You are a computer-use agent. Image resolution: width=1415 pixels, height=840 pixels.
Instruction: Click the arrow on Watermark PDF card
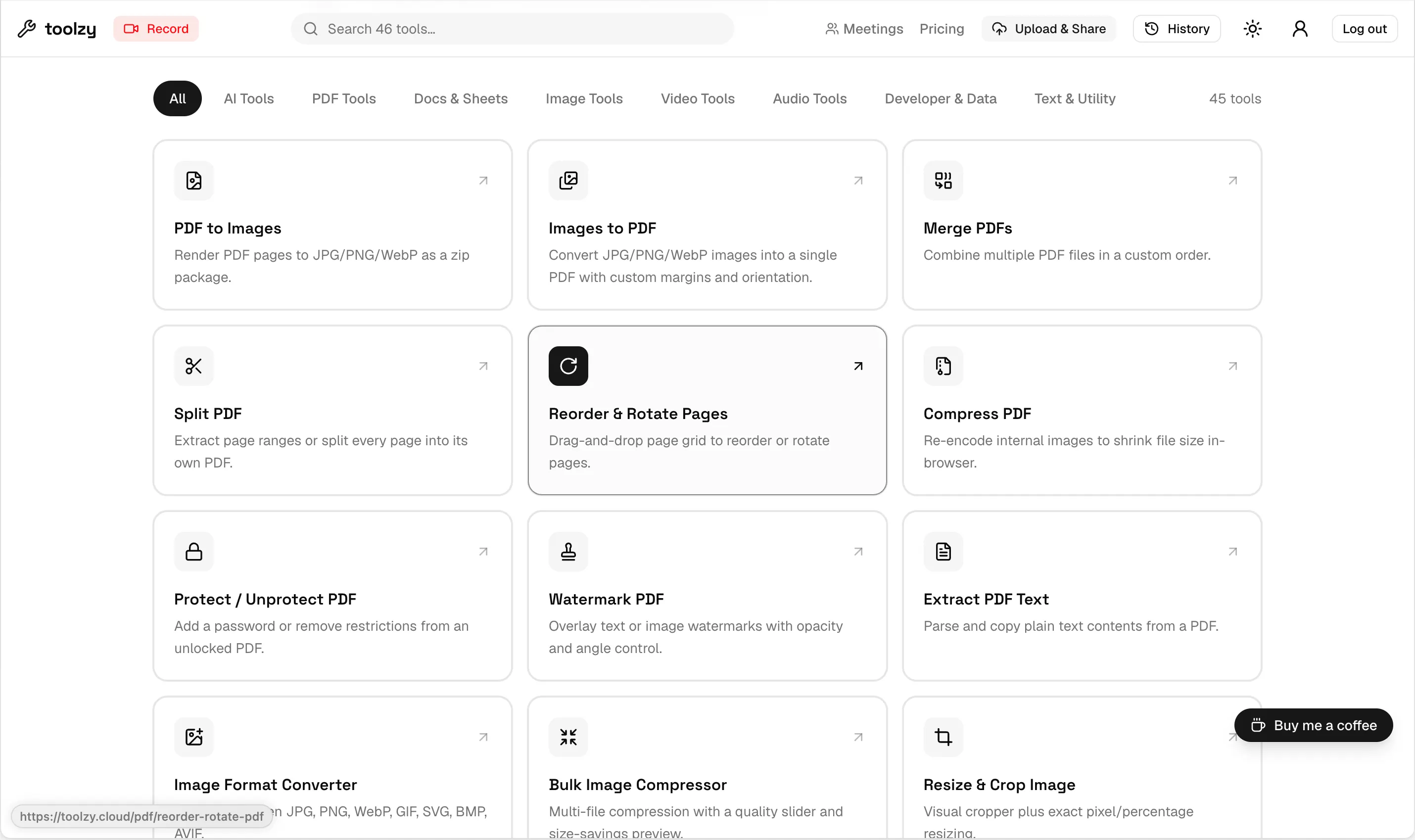point(858,552)
